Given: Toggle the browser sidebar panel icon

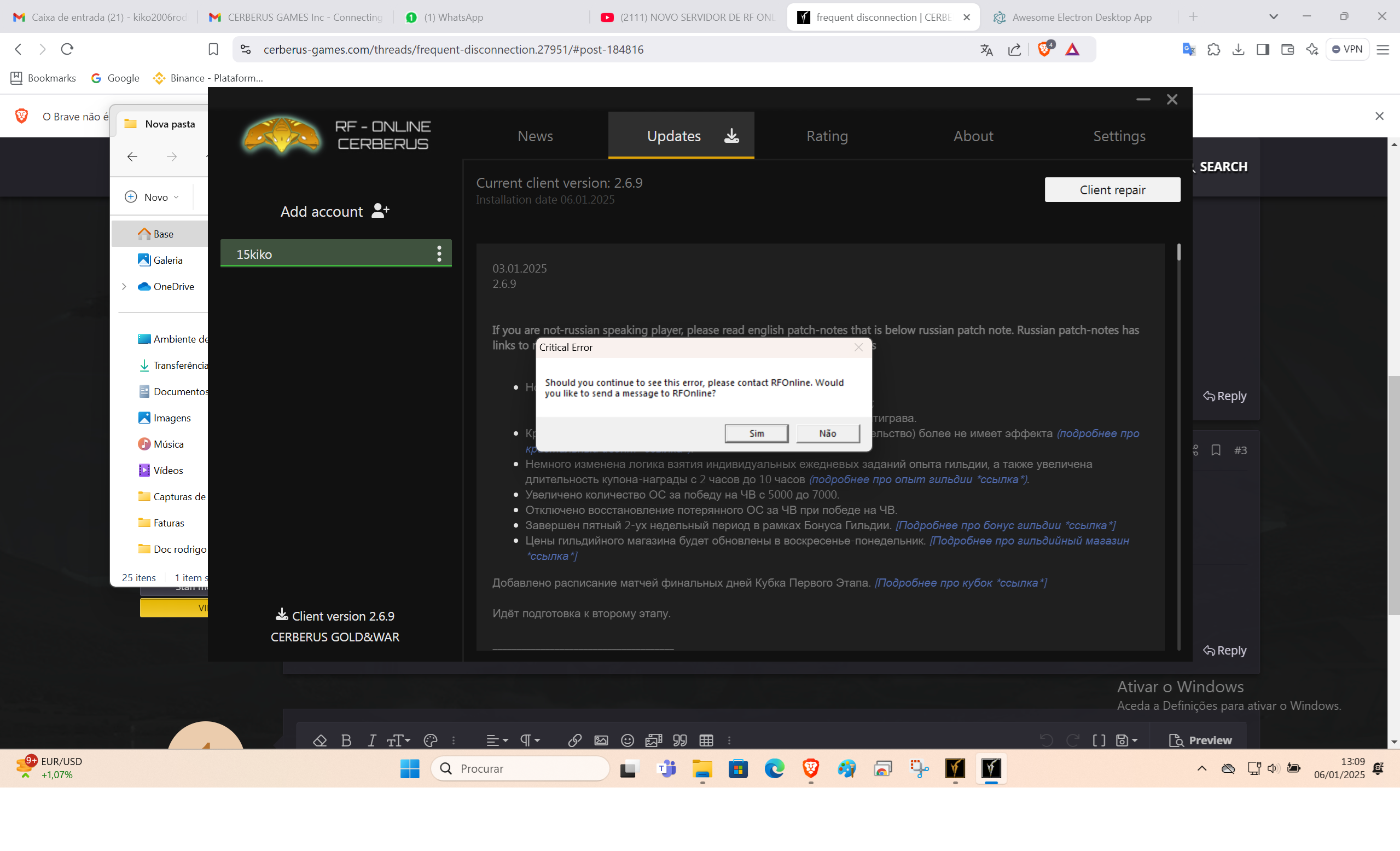Looking at the screenshot, I should [x=1263, y=49].
